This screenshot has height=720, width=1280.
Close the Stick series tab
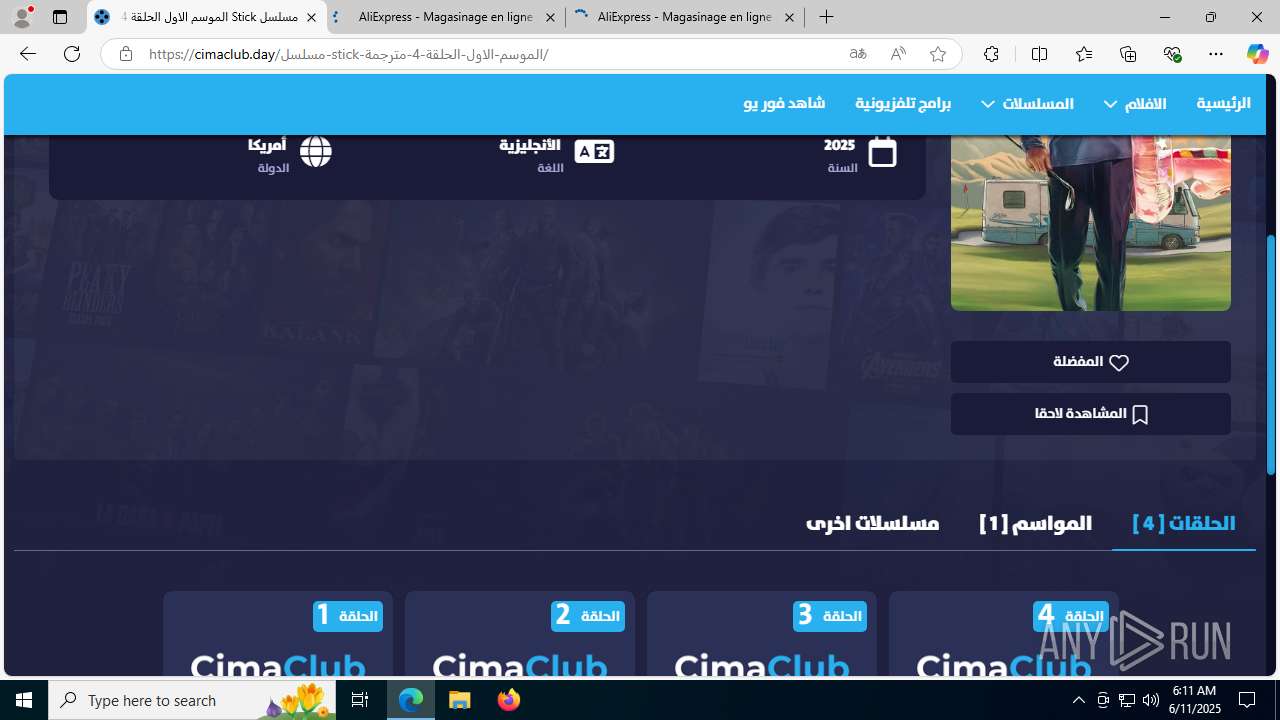[x=311, y=18]
